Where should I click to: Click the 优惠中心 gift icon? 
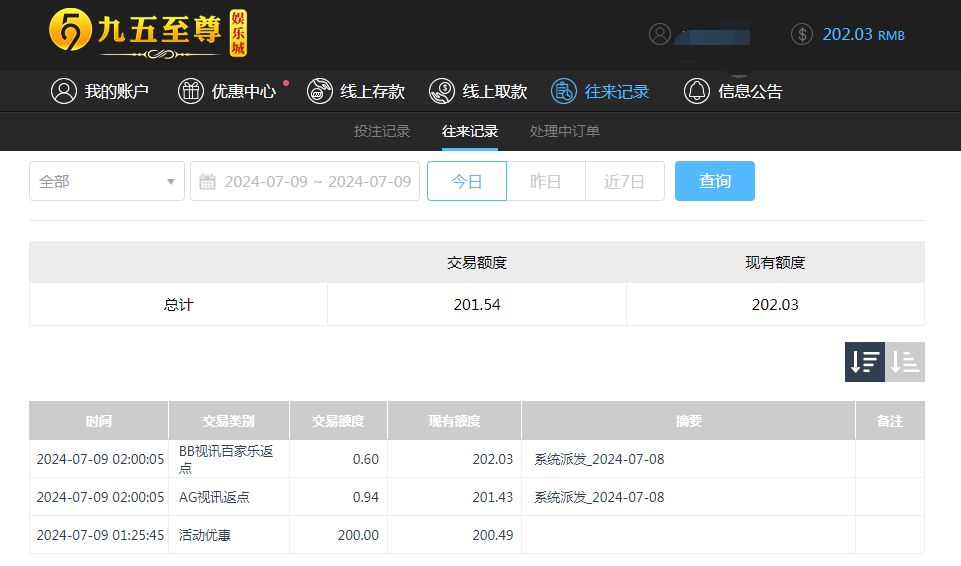click(x=190, y=91)
